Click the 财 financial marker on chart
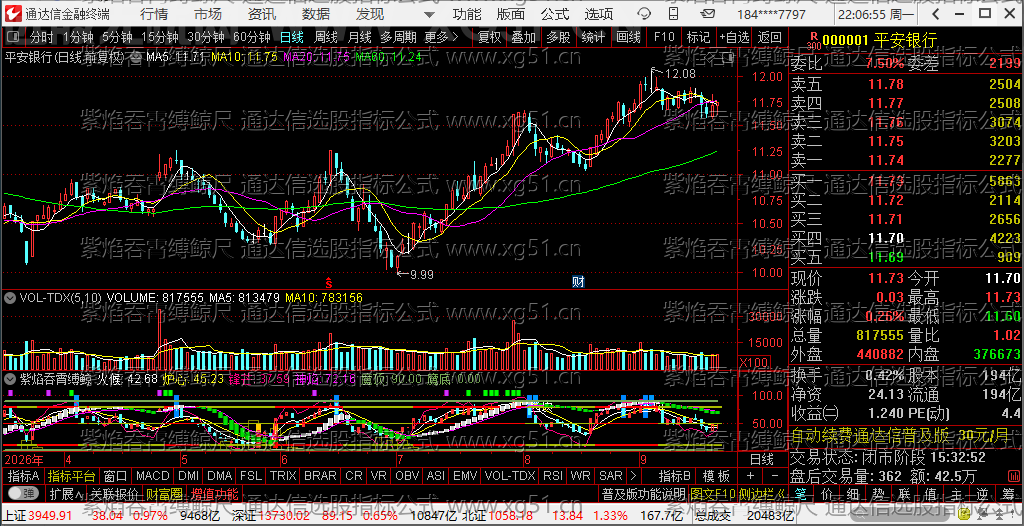 point(578,282)
